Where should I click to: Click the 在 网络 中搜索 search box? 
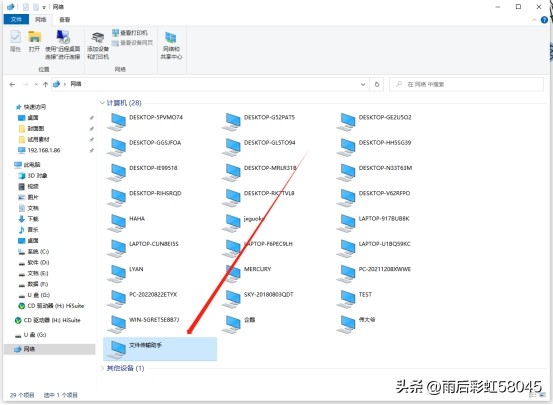466,84
